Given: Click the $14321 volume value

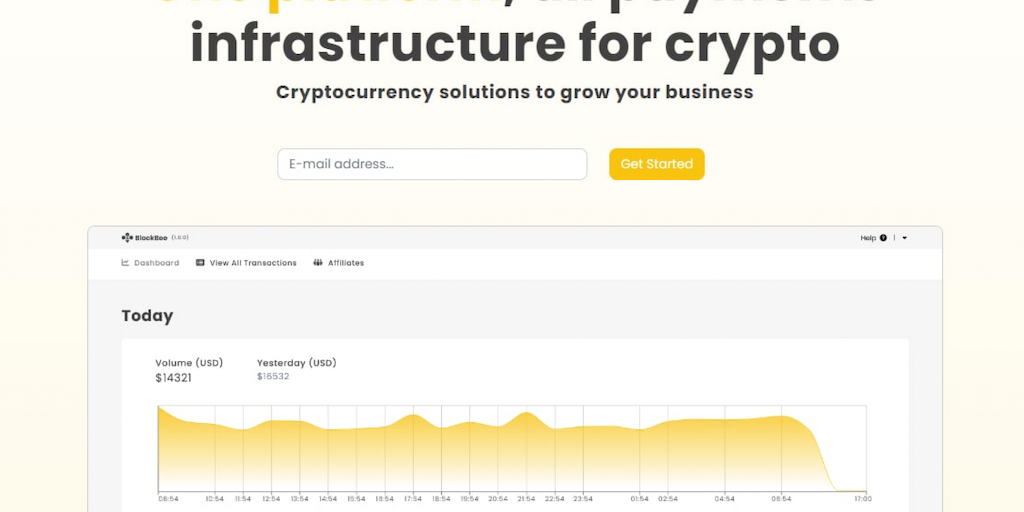Looking at the screenshot, I should (x=174, y=378).
